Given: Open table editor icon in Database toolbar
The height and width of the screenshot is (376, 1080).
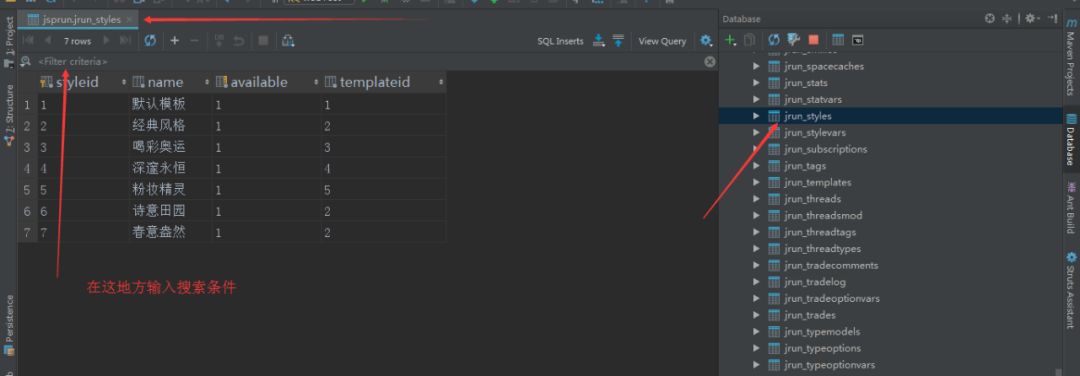Looking at the screenshot, I should coord(838,40).
